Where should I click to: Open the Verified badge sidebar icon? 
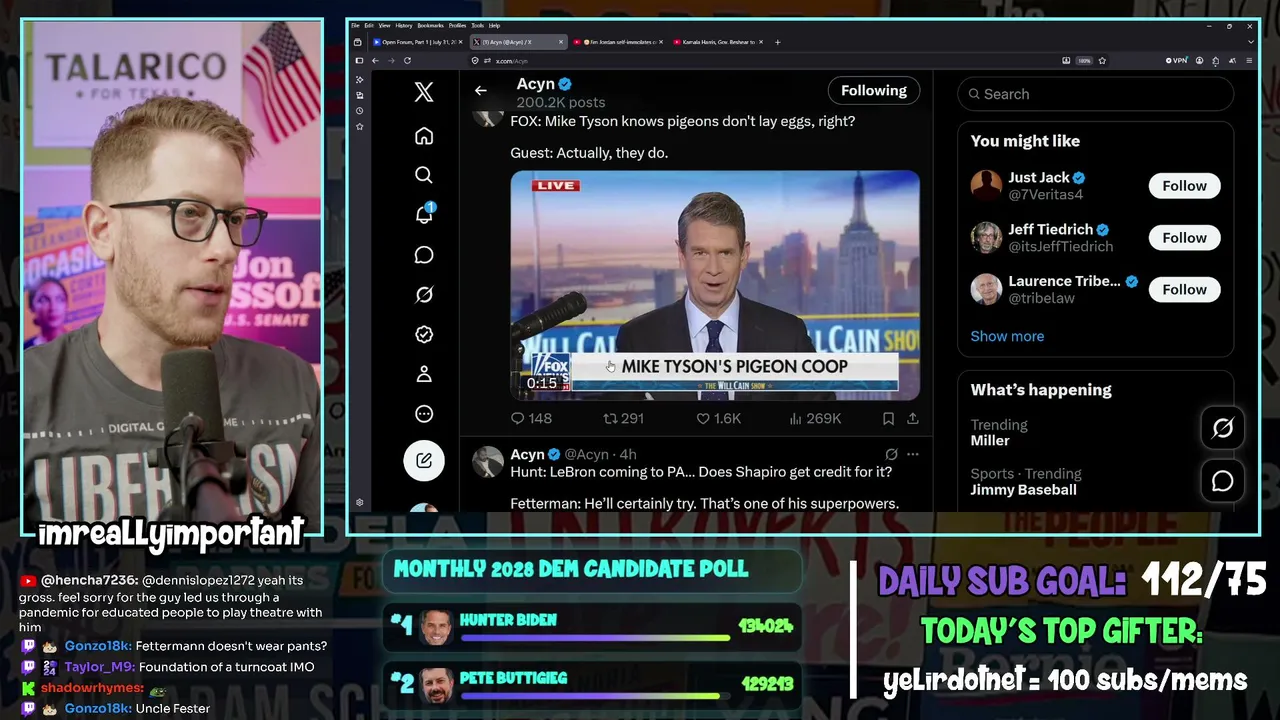tap(424, 334)
